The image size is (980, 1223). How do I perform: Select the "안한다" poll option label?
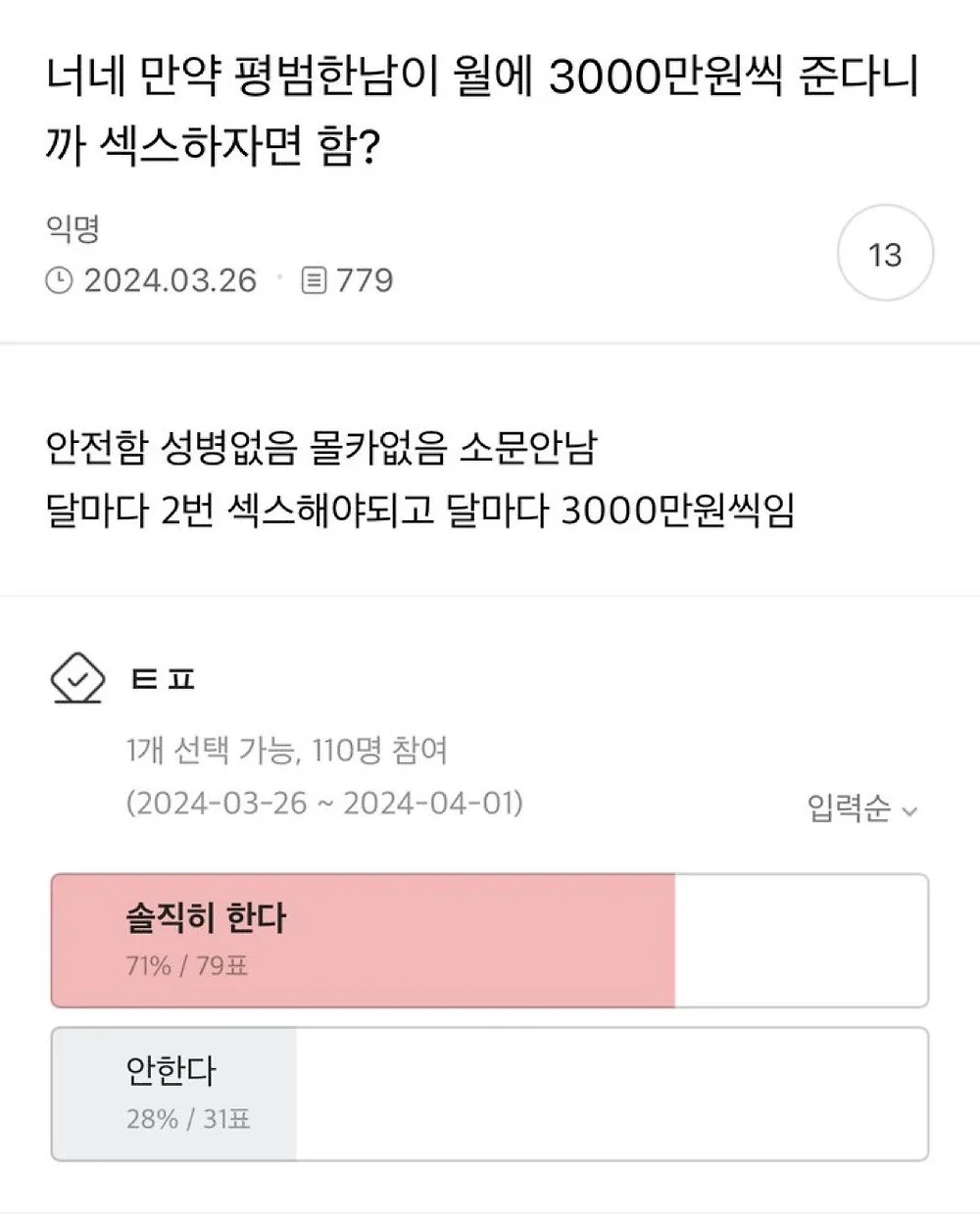pos(171,1070)
